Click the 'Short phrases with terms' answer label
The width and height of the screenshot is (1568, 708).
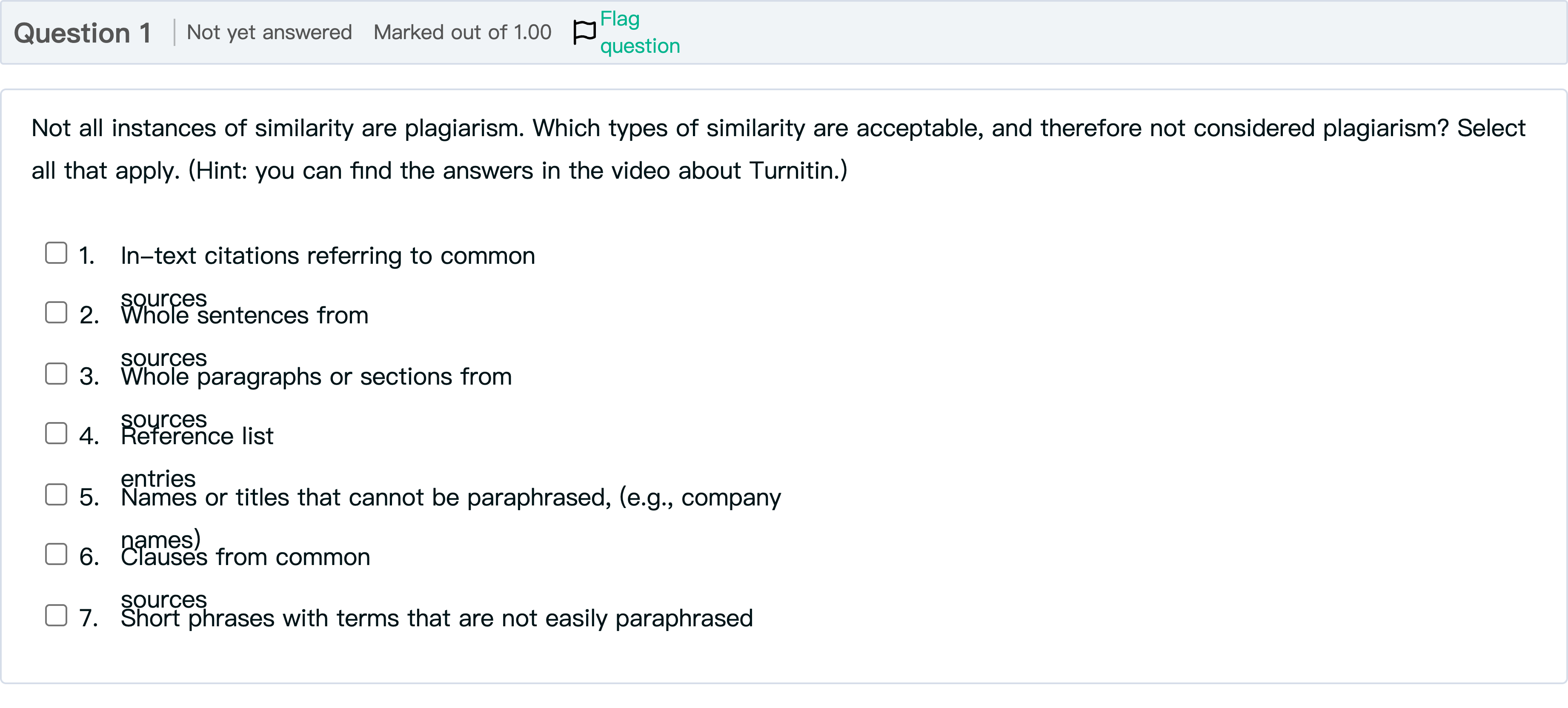tap(436, 619)
